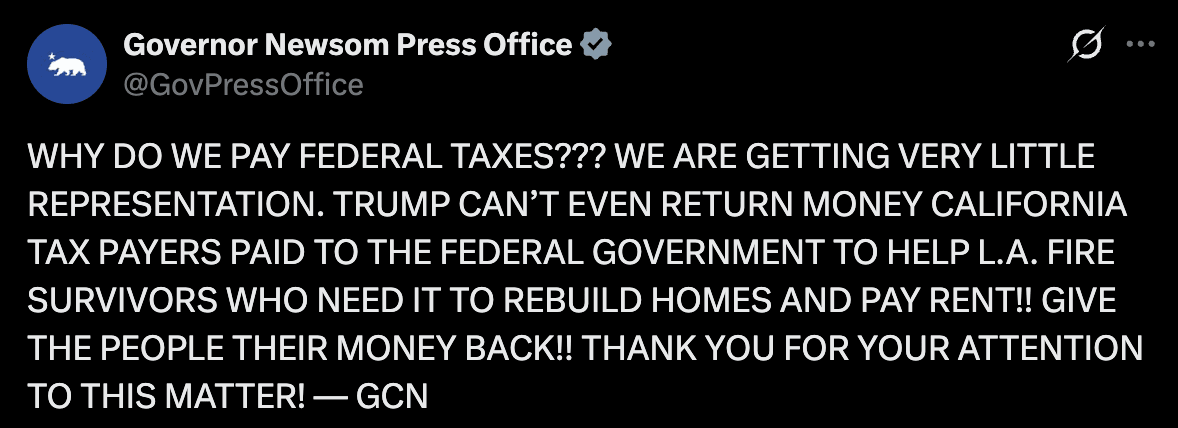This screenshot has width=1178, height=428.
Task: Click the word 'REPRESENTATION' in the post
Action: [x=156, y=205]
